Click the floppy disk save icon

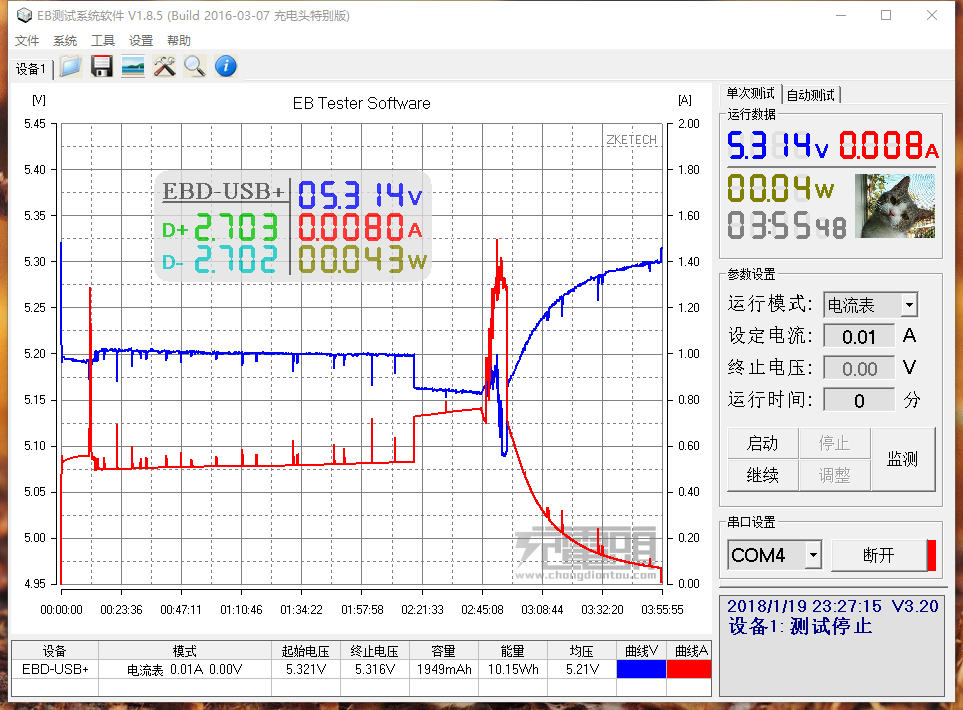click(101, 67)
